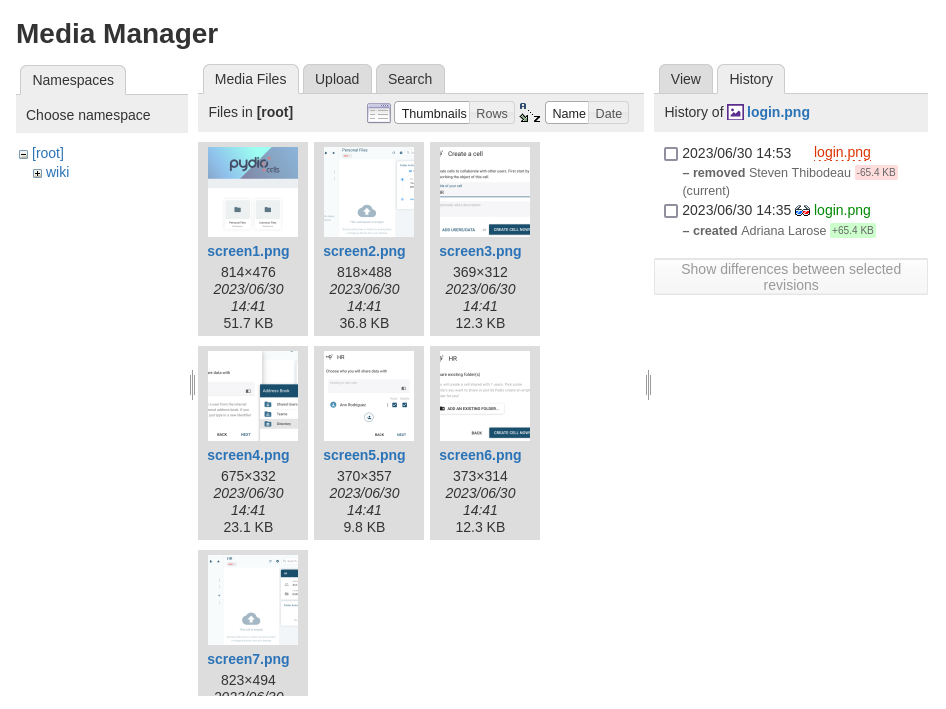Screen dimensions: 946x709
Task: Open the Upload tab
Action: point(337,79)
